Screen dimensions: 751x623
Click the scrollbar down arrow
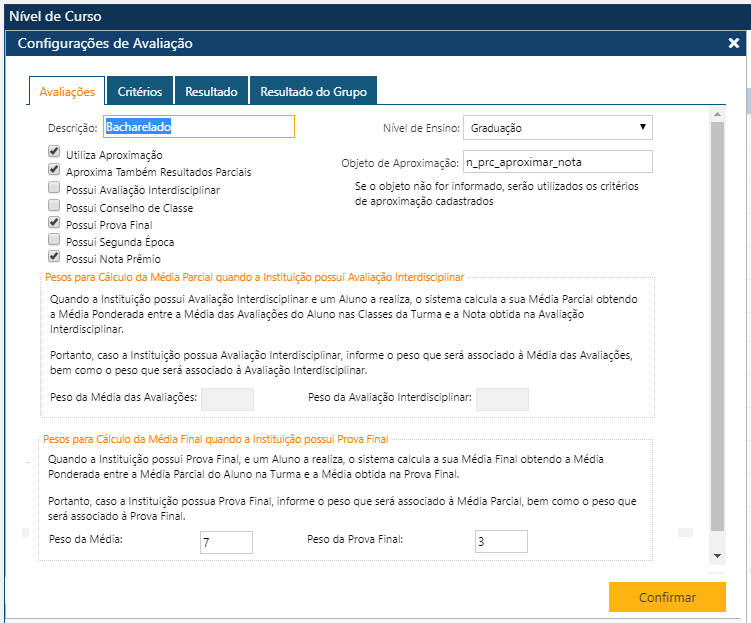pyautogui.click(x=716, y=554)
